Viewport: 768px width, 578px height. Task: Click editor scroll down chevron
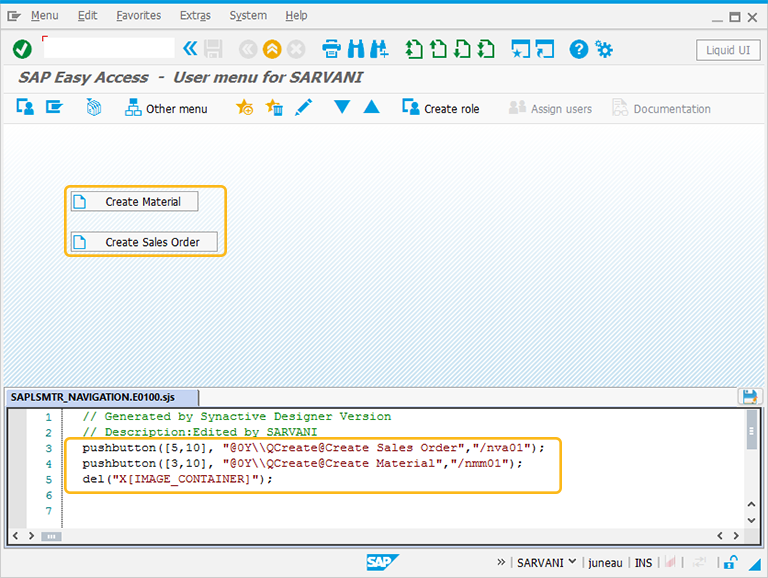(x=752, y=520)
